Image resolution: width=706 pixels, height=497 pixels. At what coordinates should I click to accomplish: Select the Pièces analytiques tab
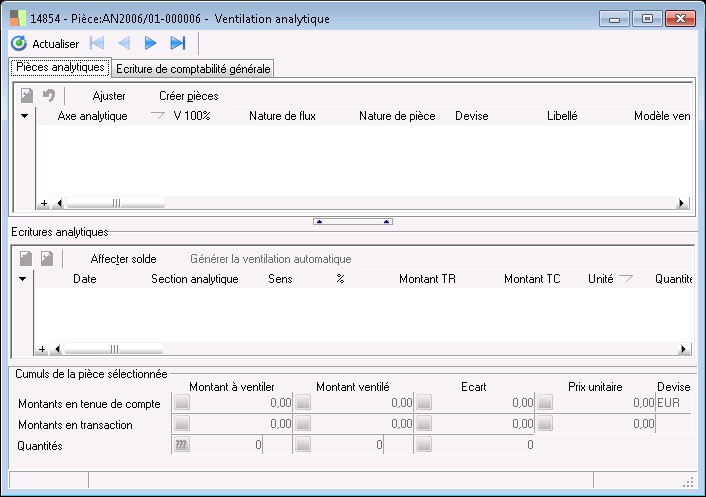[x=60, y=68]
